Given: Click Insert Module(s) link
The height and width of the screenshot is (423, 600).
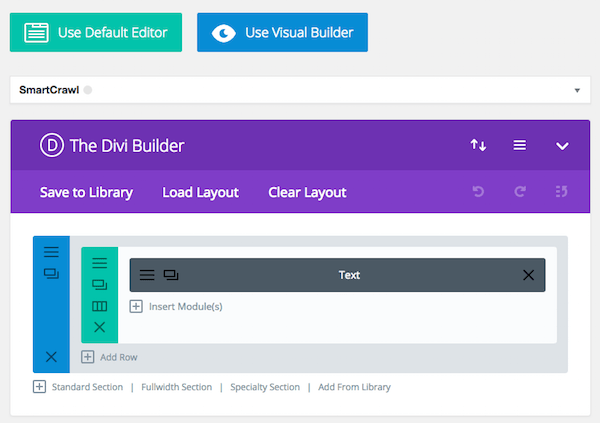Looking at the screenshot, I should 186,307.
